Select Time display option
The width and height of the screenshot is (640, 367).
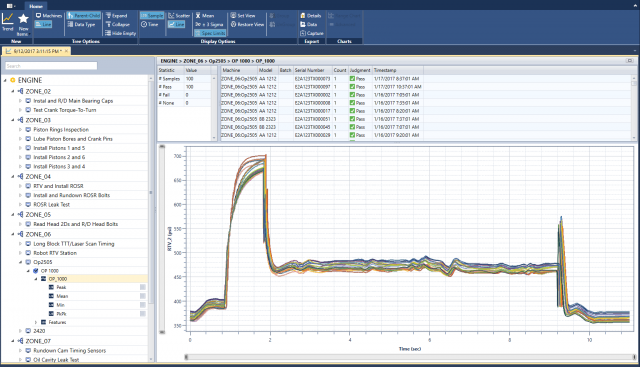pyautogui.click(x=149, y=24)
